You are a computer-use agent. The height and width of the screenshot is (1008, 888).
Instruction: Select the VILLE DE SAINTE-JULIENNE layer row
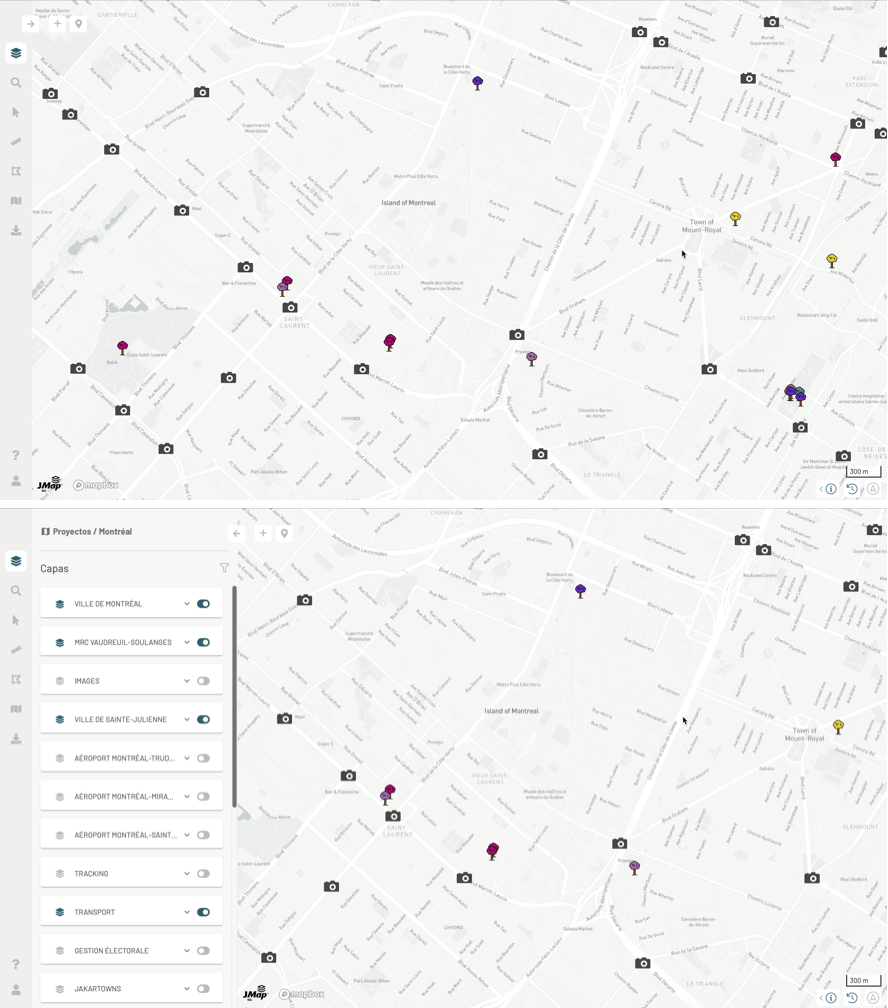tap(120, 720)
